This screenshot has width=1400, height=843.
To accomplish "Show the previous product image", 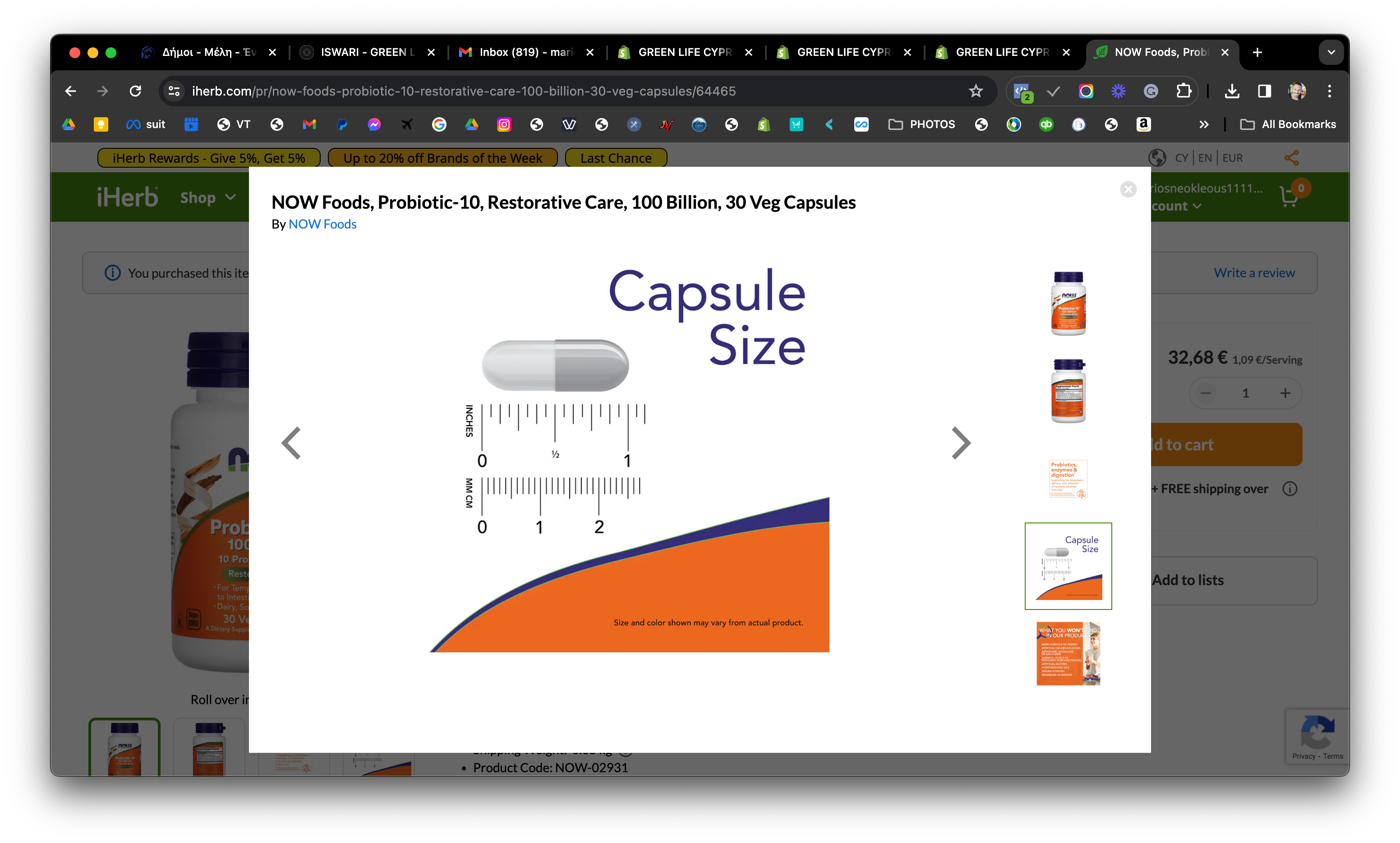I will click(x=291, y=443).
